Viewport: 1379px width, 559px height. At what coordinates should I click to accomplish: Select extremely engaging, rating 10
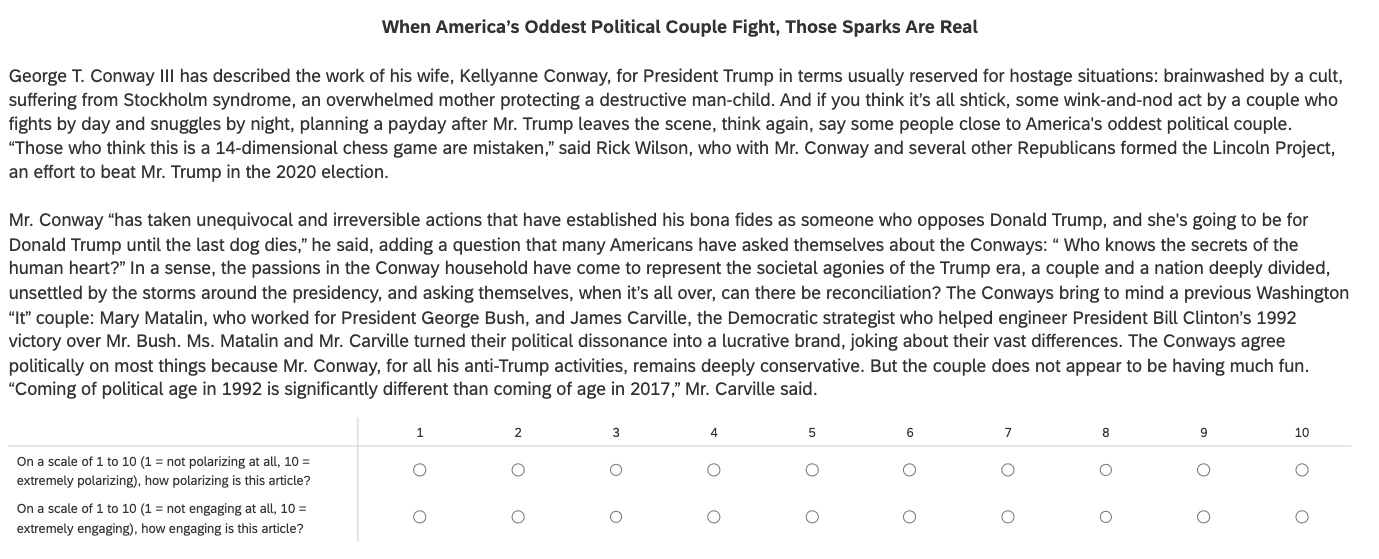tap(1302, 517)
